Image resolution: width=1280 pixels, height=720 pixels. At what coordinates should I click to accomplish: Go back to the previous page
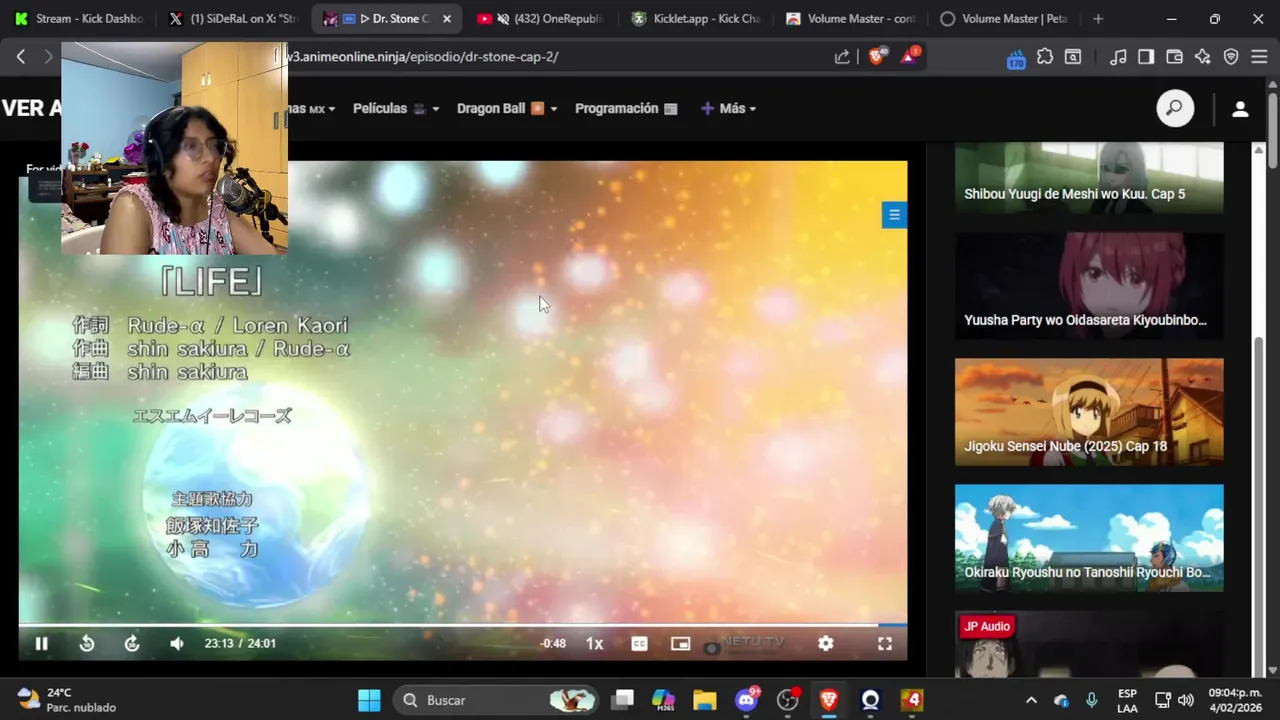(x=21, y=57)
